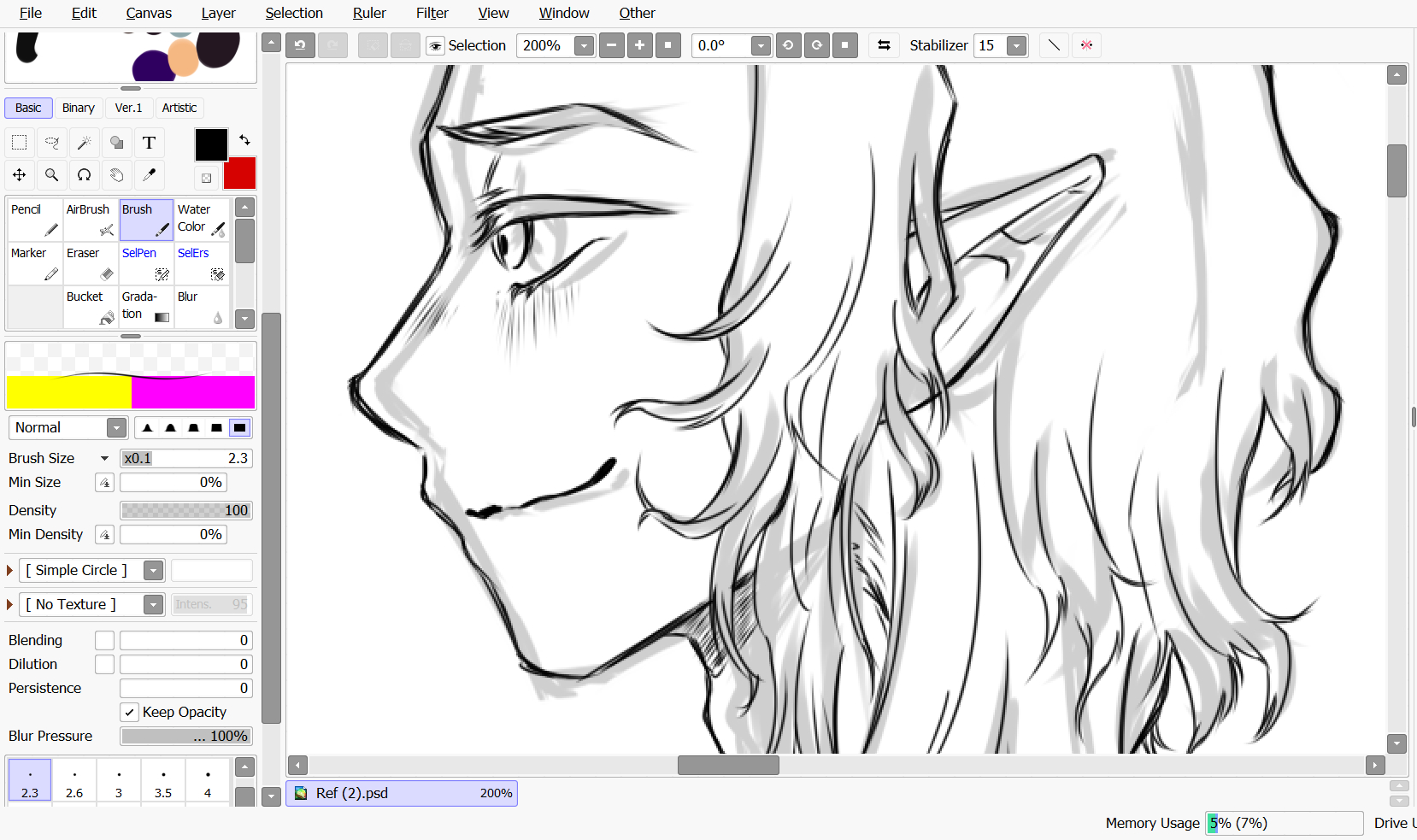Open the Normal blend mode dropdown
Screen dimensions: 1417x840
[116, 428]
